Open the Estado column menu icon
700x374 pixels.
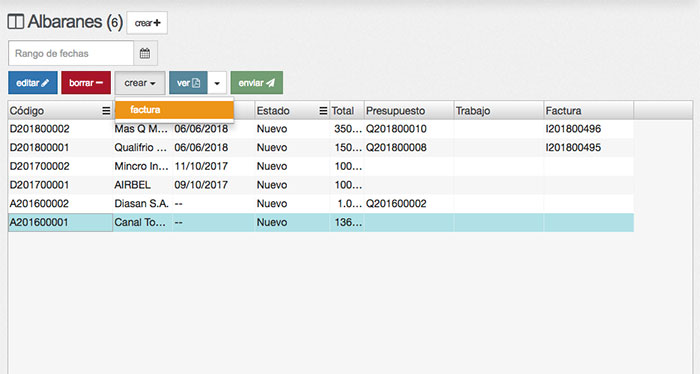pyautogui.click(x=323, y=111)
